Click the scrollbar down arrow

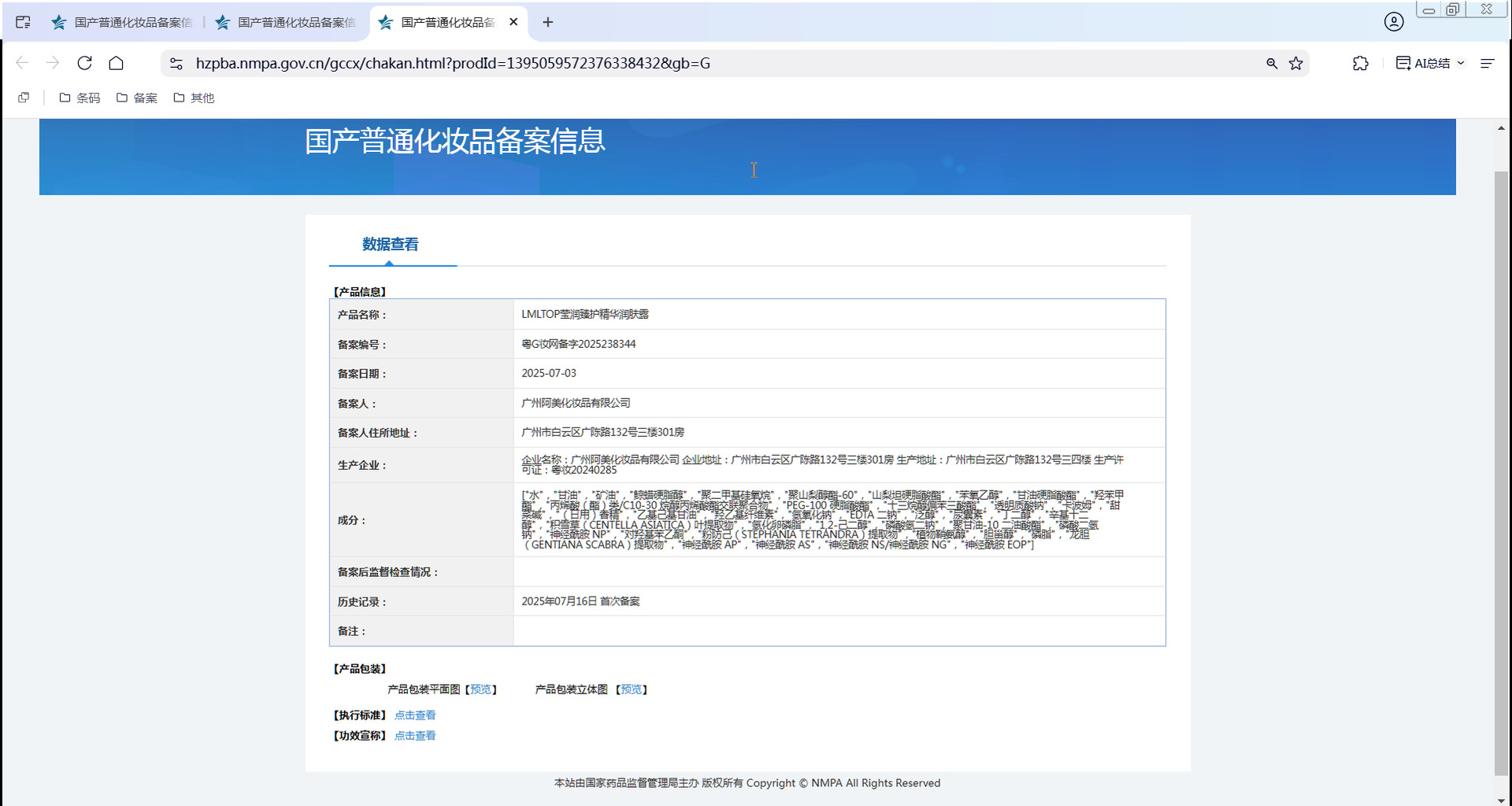click(x=1503, y=797)
